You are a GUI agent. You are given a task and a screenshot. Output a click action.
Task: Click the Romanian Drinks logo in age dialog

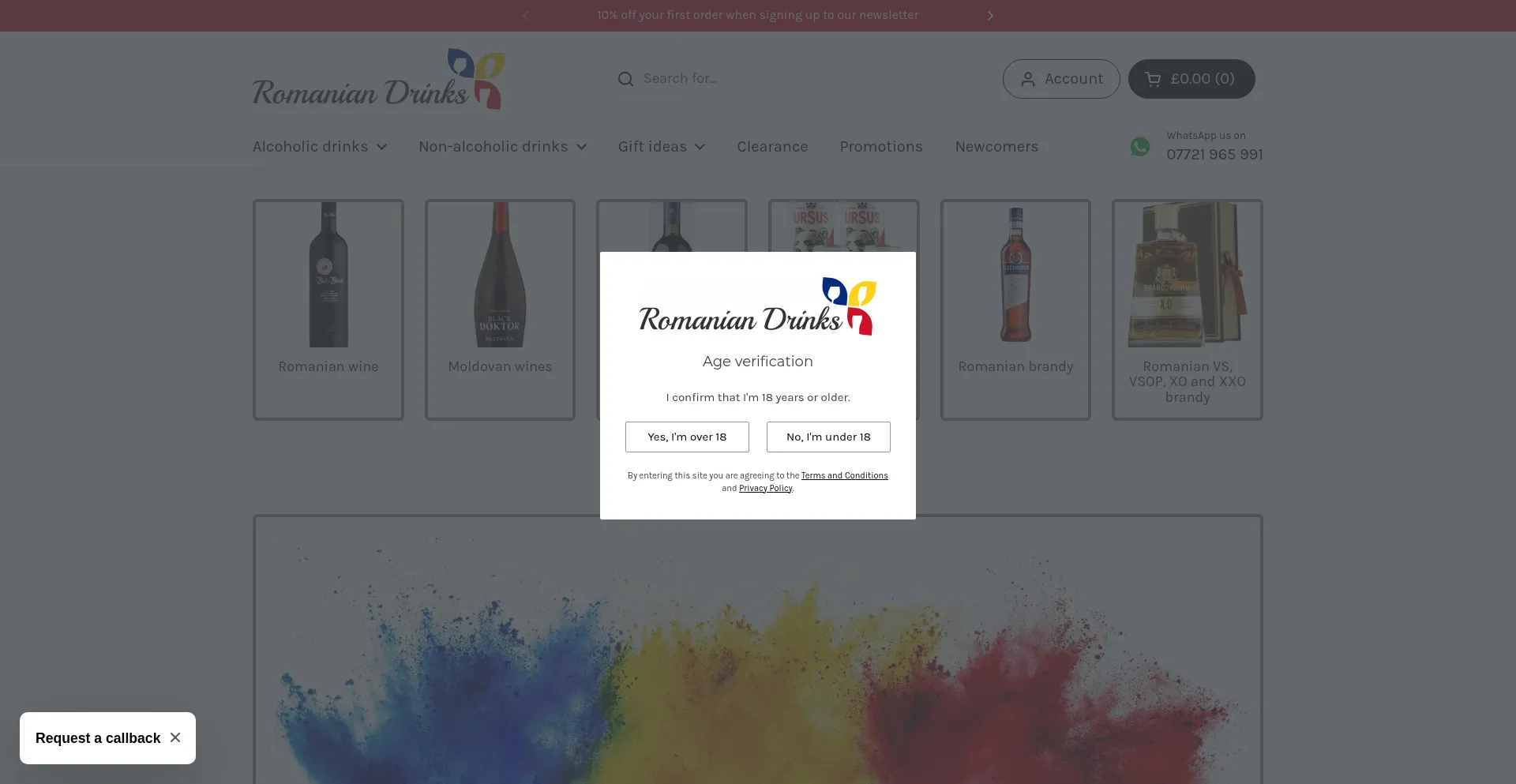[758, 306]
